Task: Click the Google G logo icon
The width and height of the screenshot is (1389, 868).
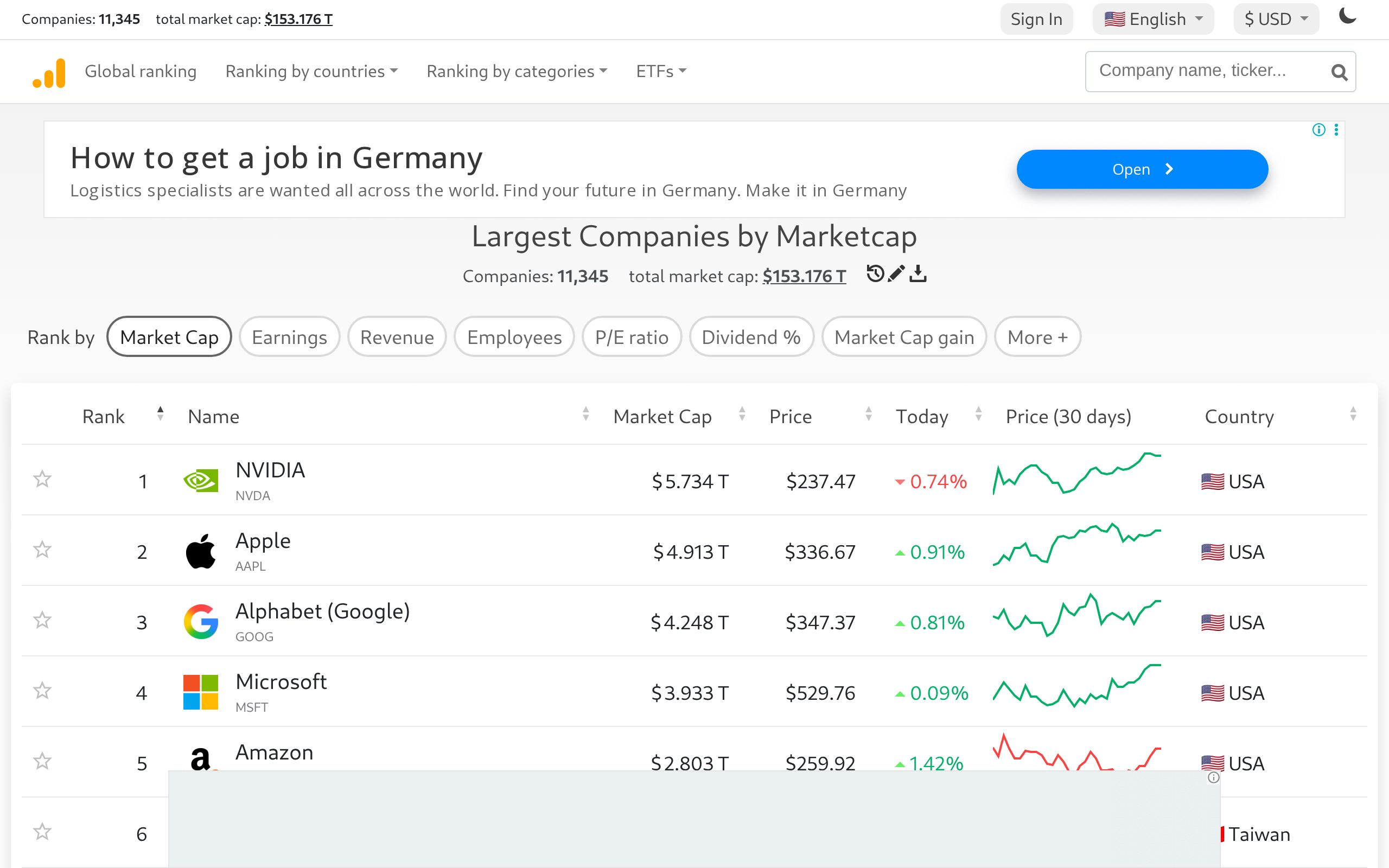Action: pos(200,622)
